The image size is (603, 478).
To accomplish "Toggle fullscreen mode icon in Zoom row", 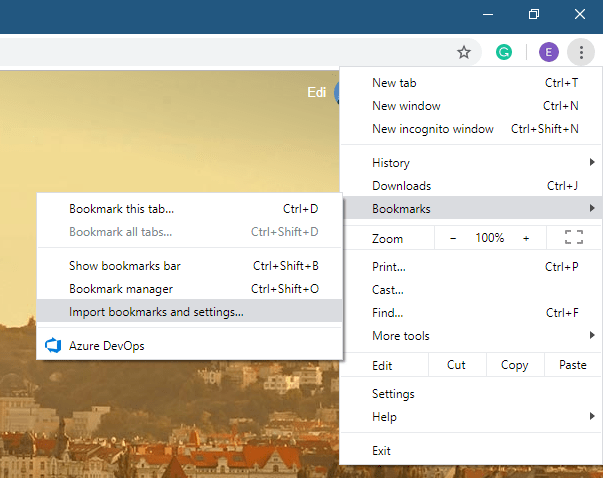I will [574, 237].
